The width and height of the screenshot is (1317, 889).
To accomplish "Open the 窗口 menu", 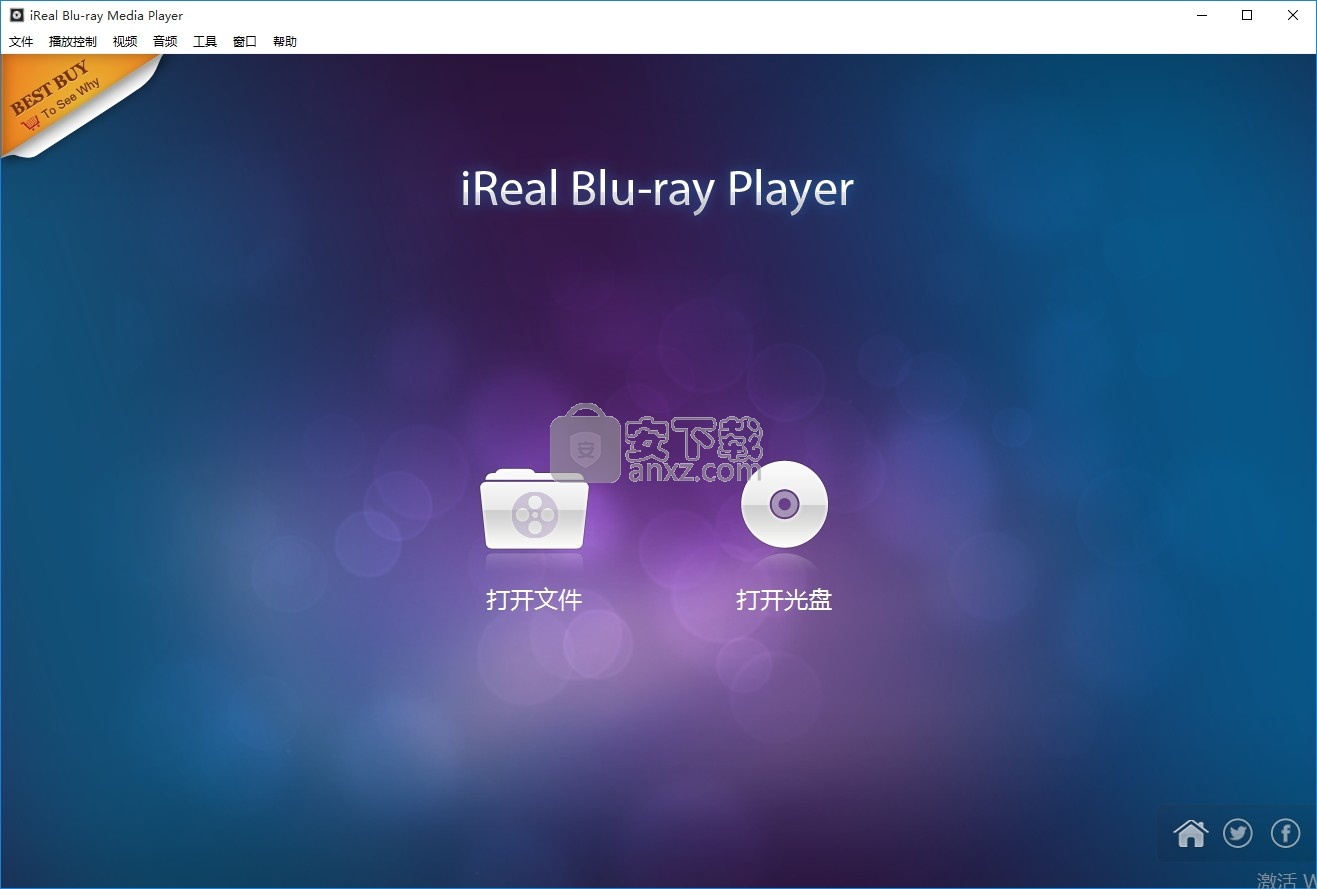I will tap(245, 41).
